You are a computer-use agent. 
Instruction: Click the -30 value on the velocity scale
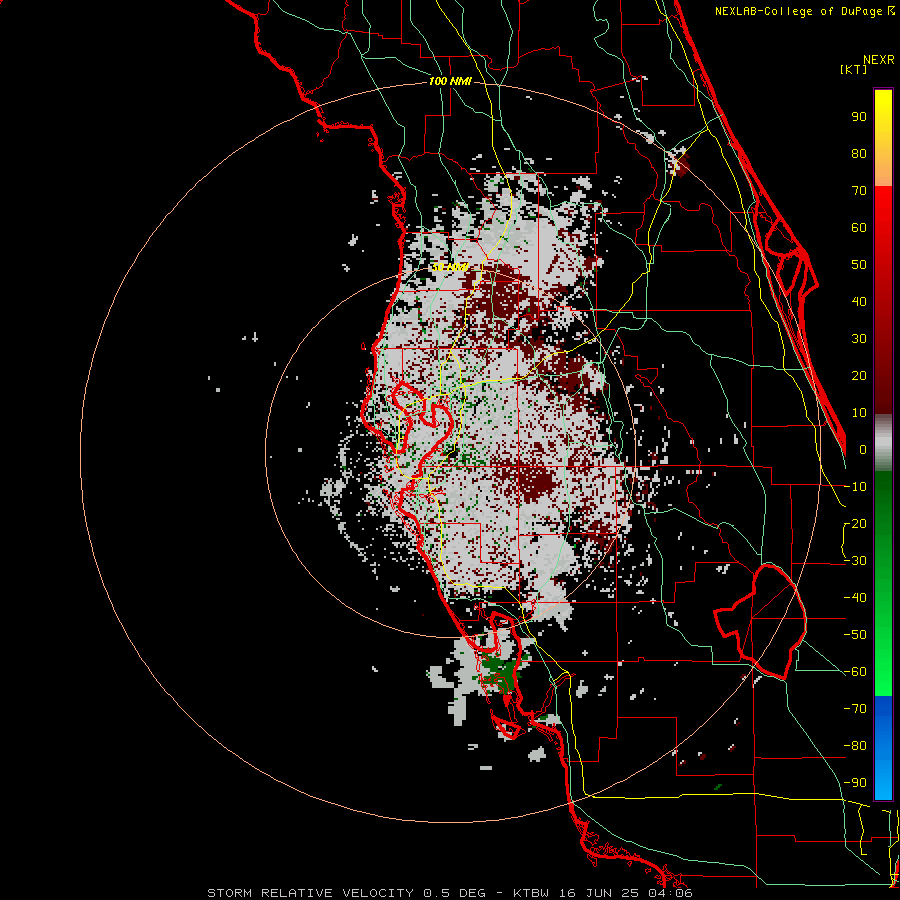[855, 561]
